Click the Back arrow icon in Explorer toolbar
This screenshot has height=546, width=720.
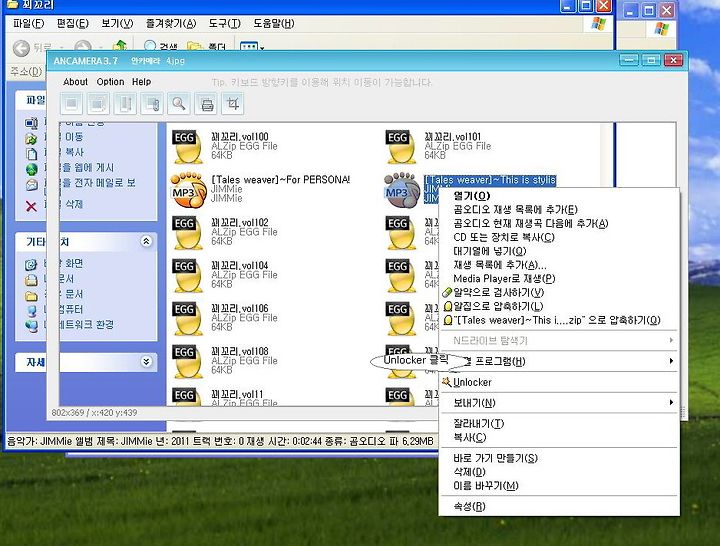(21, 48)
